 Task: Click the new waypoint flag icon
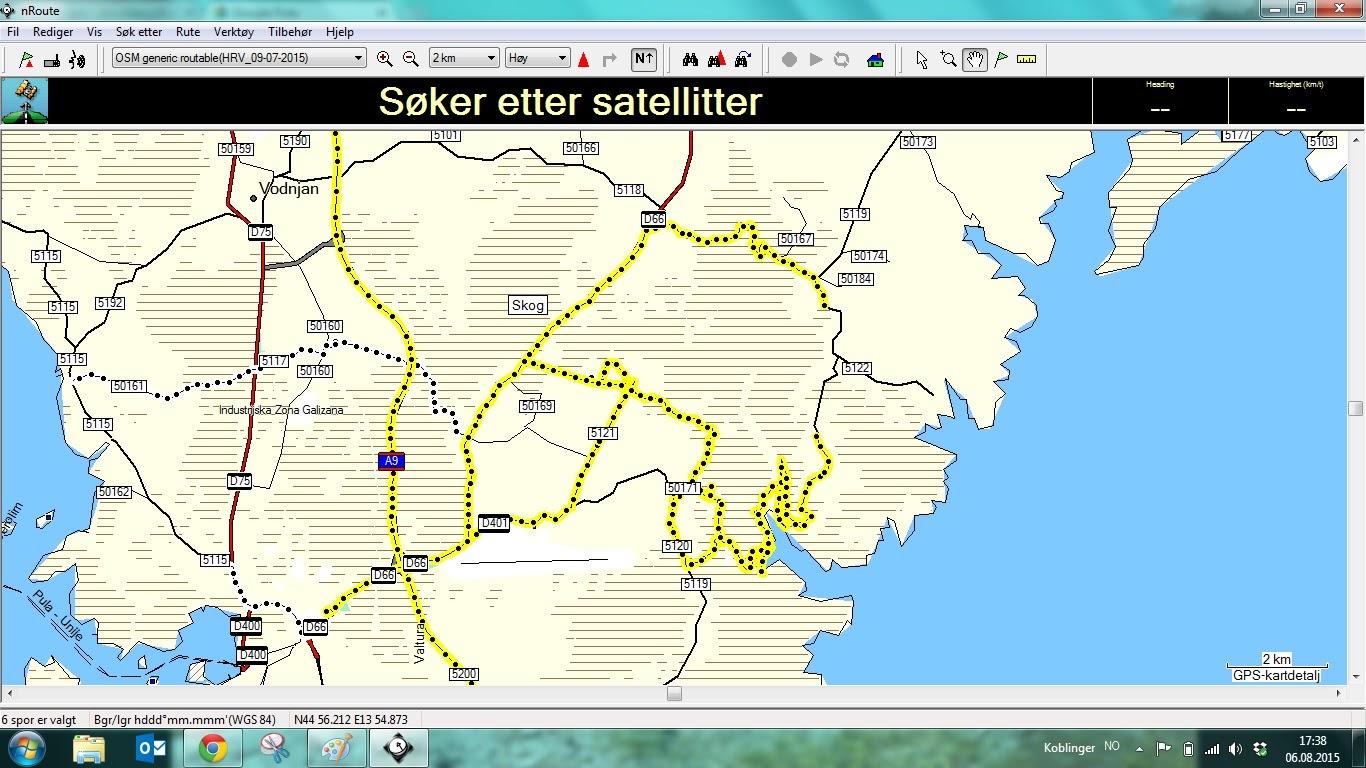(x=26, y=59)
